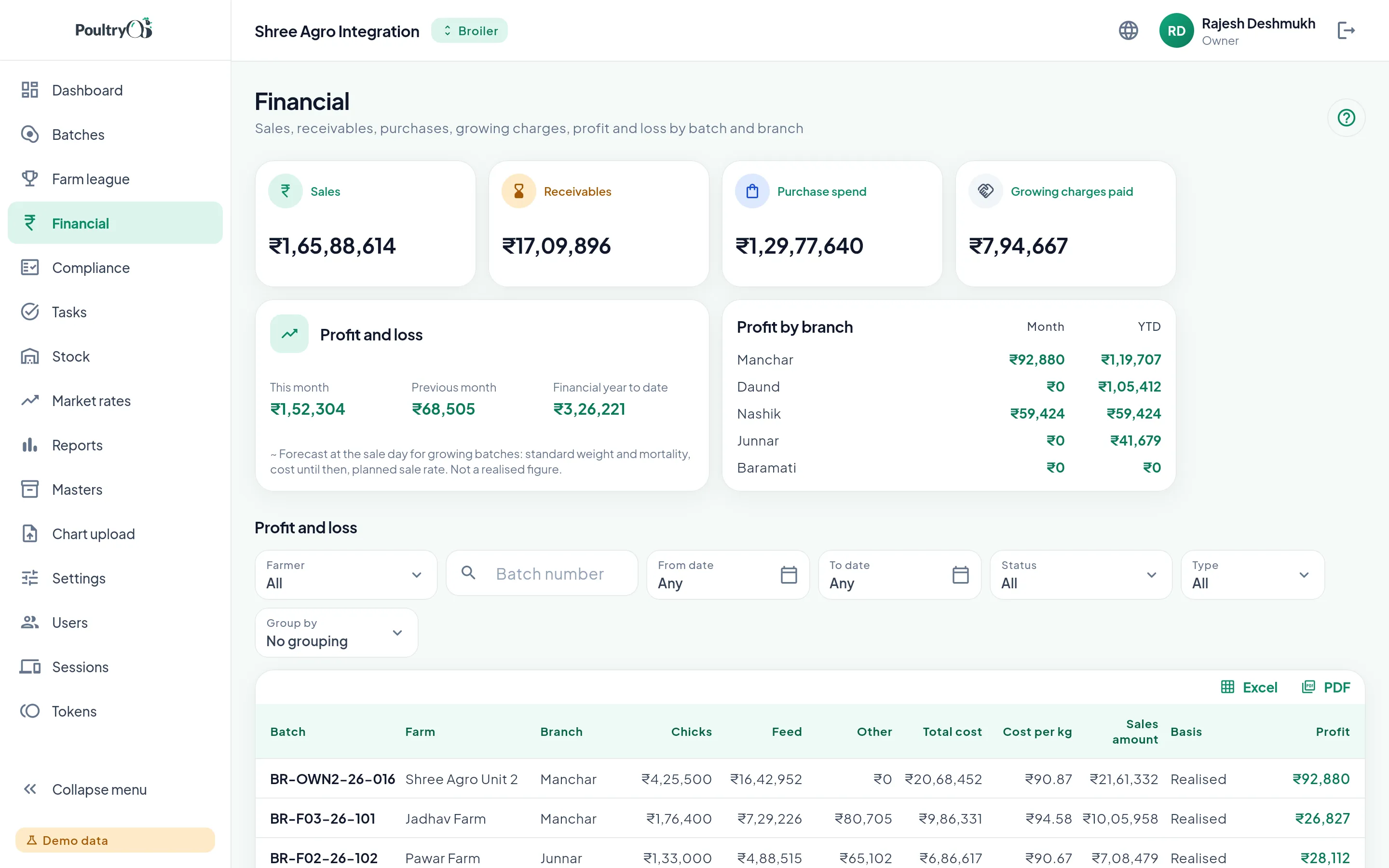Screen dimensions: 1389x868
Task: Click This month profit ₹1,52,304
Action: click(x=308, y=409)
